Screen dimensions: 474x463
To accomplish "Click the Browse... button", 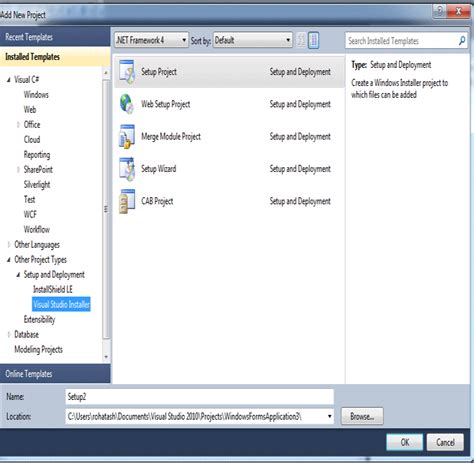I will (362, 416).
